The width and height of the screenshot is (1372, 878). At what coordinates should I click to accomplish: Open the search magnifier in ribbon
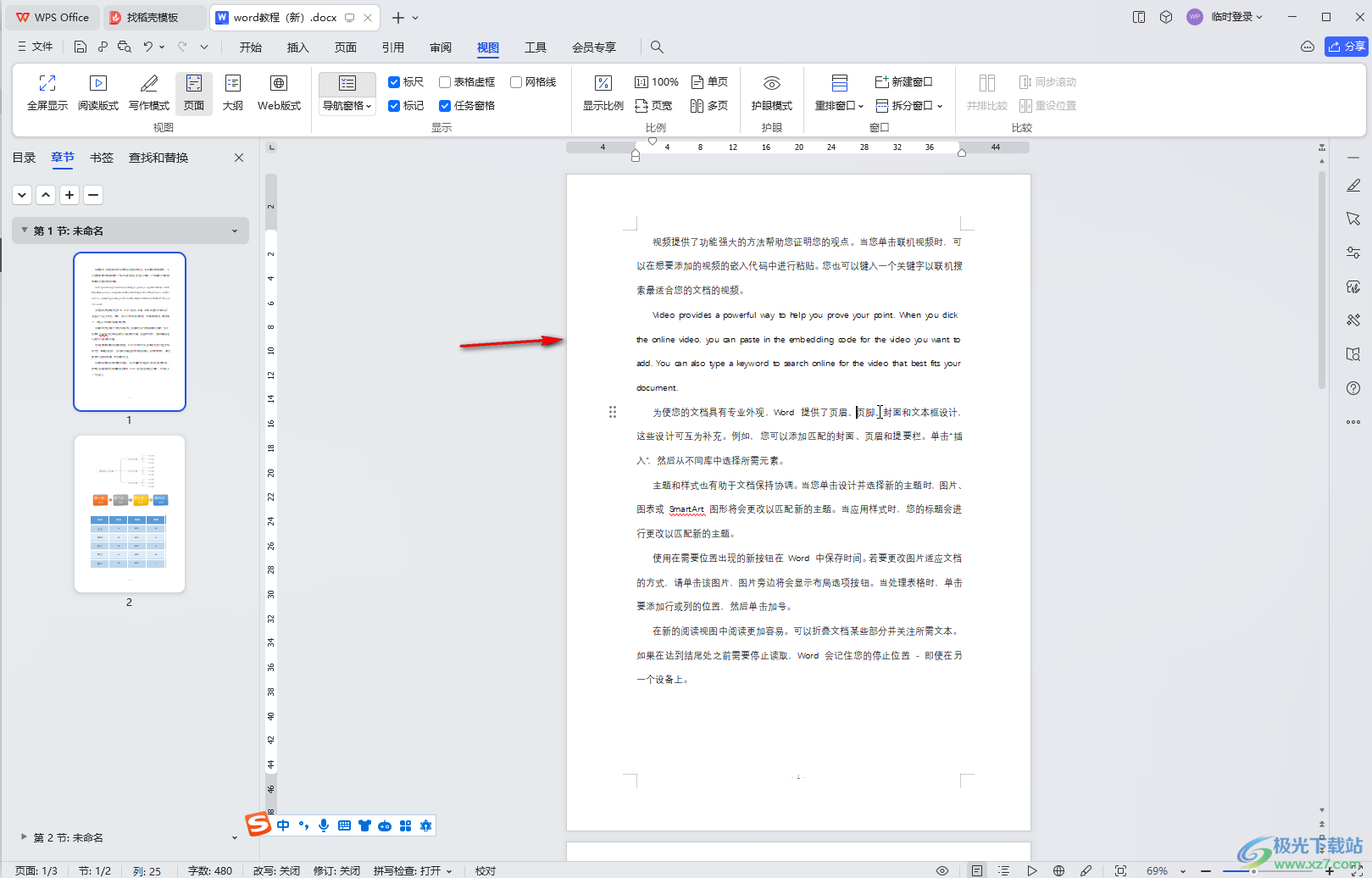click(x=657, y=47)
